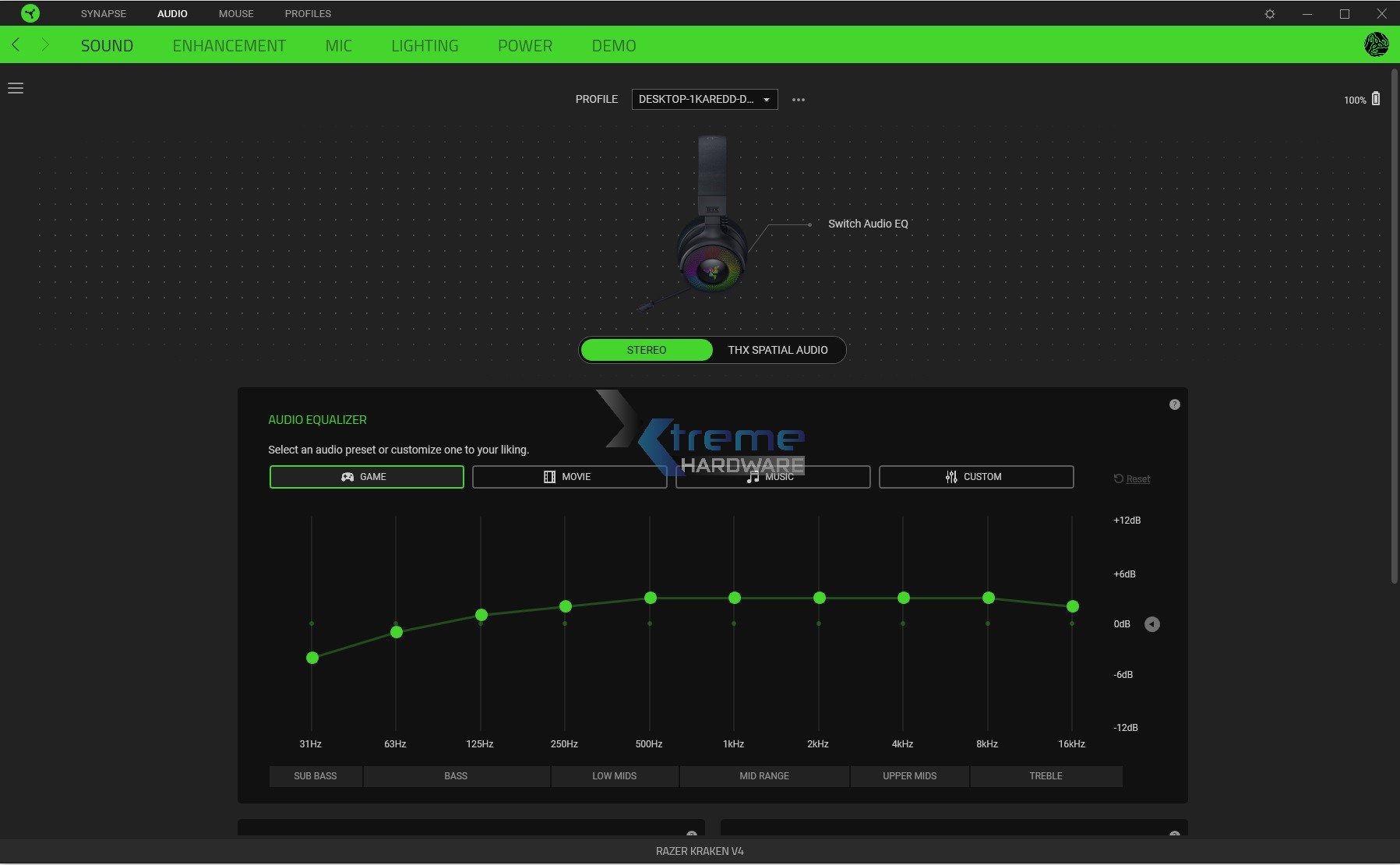Open profile options via ellipsis menu
The width and height of the screenshot is (1400, 865).
point(797,99)
